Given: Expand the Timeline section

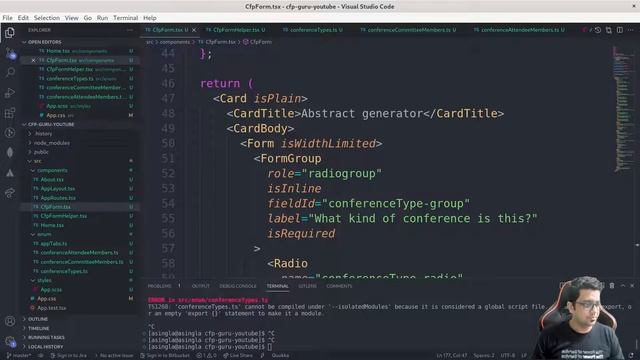Looking at the screenshot, I should pos(80,329).
